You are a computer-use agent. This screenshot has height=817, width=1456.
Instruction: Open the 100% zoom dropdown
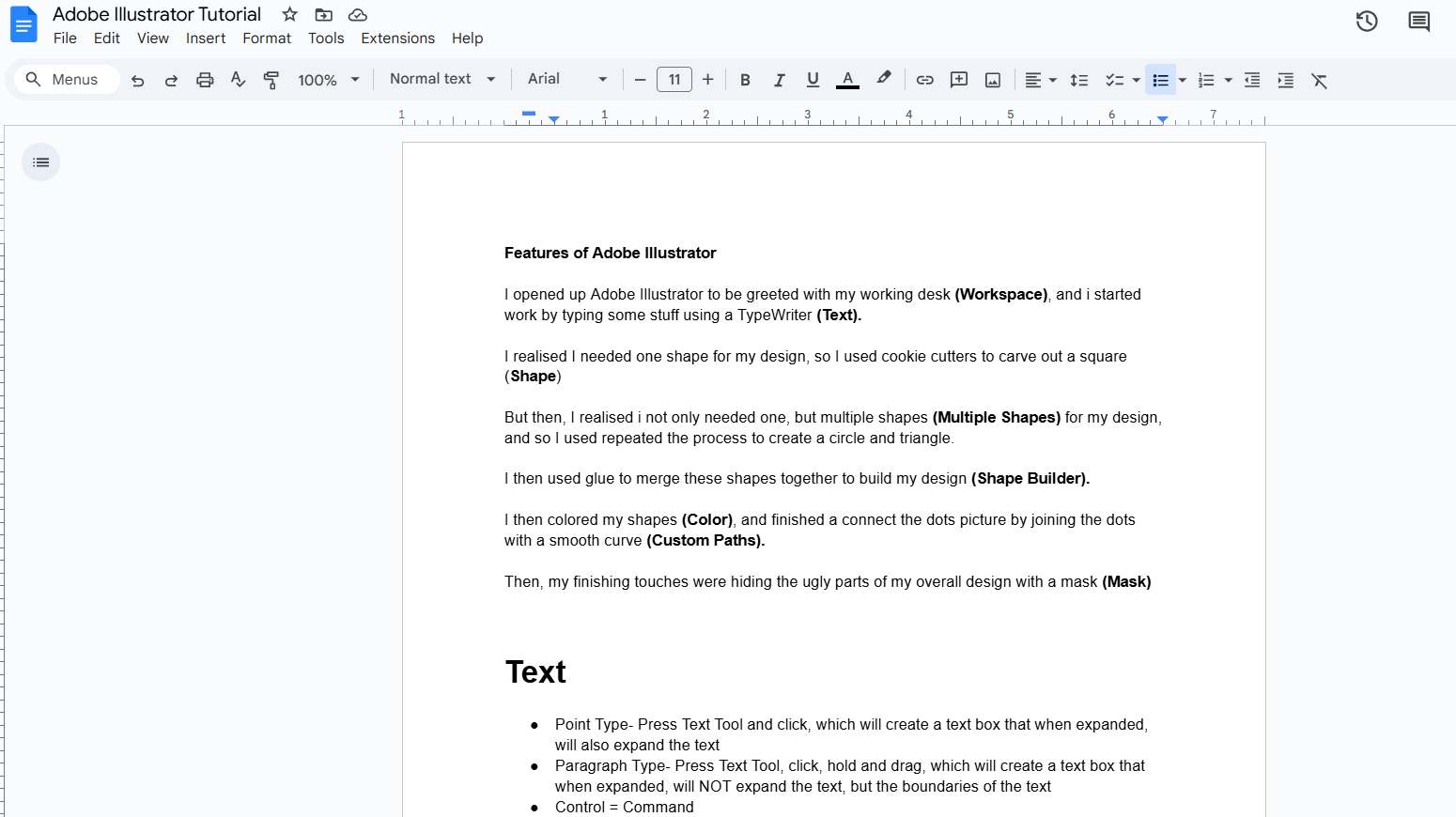(329, 81)
